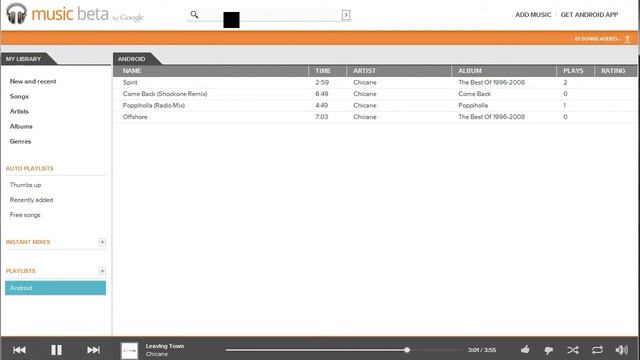
Task: Sort by the TIME column header
Action: pyautogui.click(x=323, y=71)
